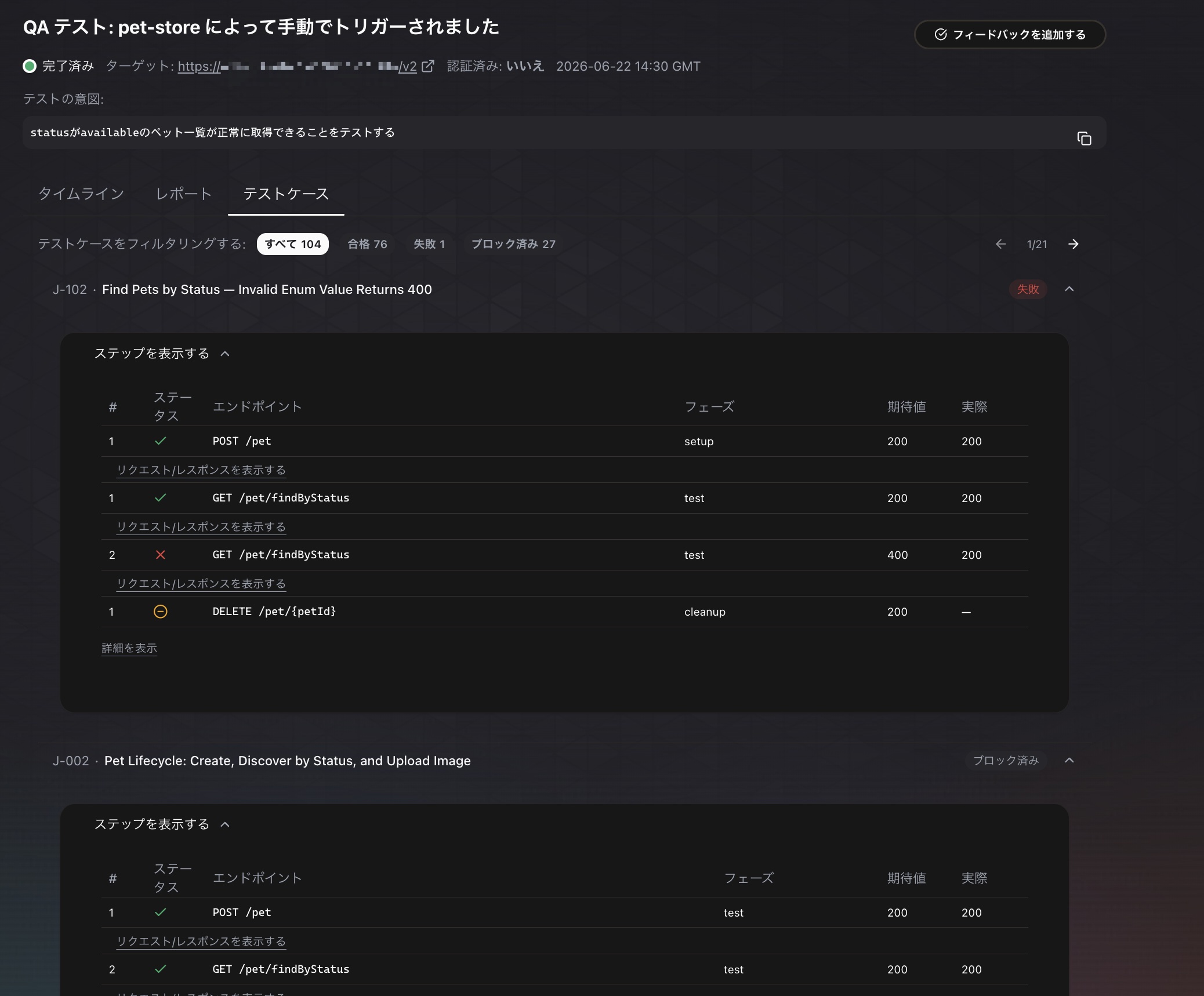This screenshot has width=1204, height=996.
Task: Click the test intent text box
Action: coord(564,133)
